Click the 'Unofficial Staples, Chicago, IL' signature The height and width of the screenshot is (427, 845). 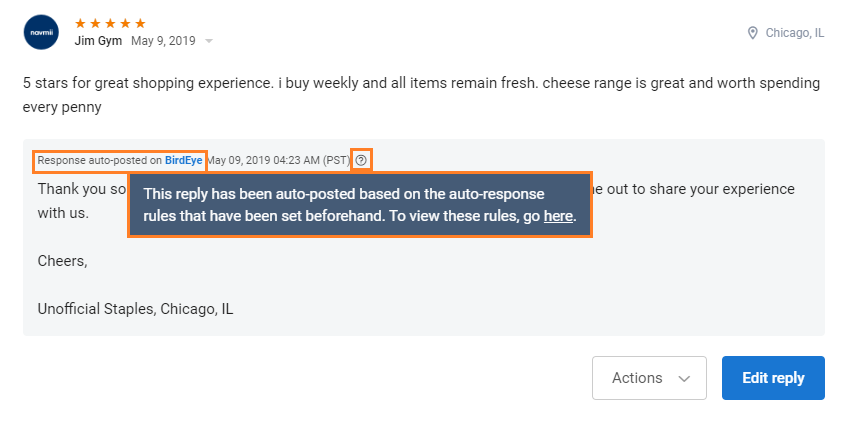(135, 309)
